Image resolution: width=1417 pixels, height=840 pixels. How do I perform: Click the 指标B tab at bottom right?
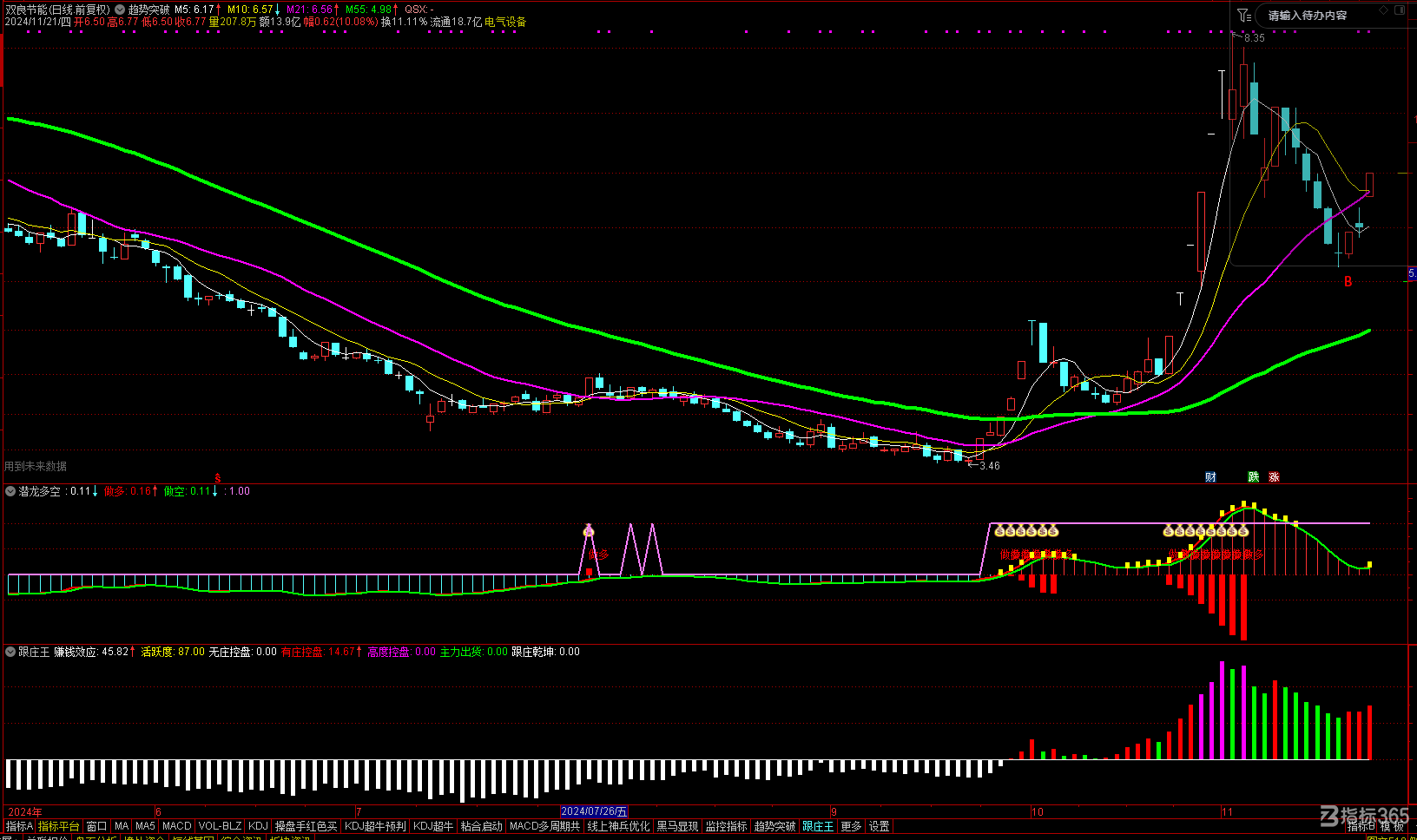1361,826
